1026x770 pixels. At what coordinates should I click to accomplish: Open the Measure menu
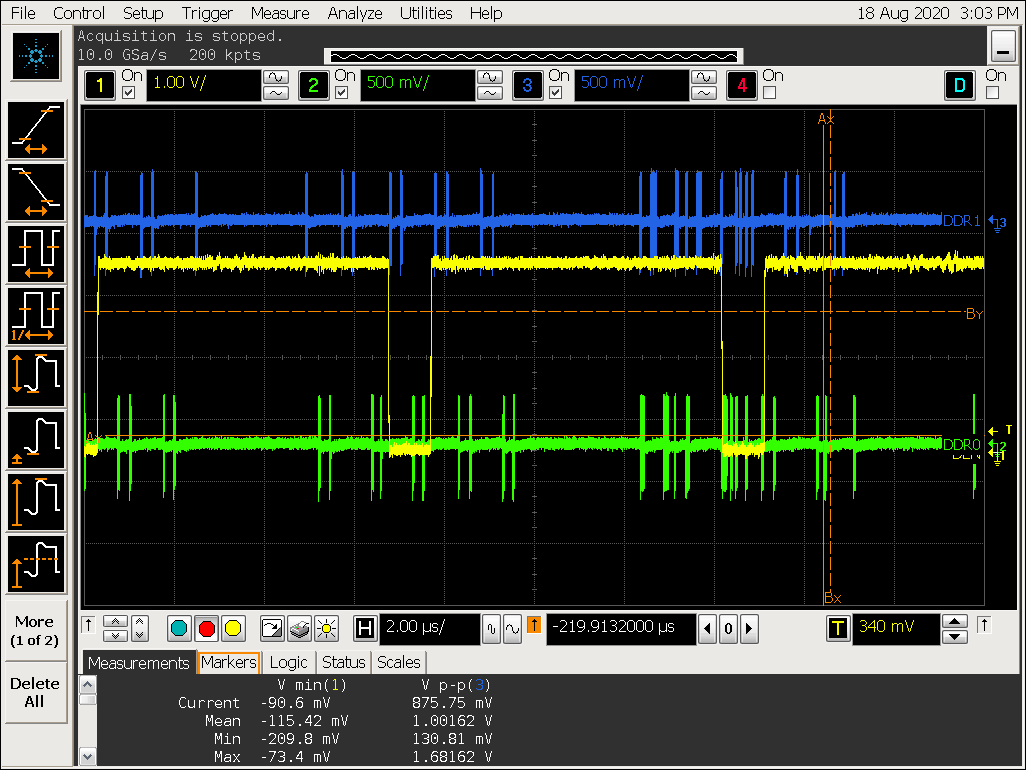pos(280,13)
